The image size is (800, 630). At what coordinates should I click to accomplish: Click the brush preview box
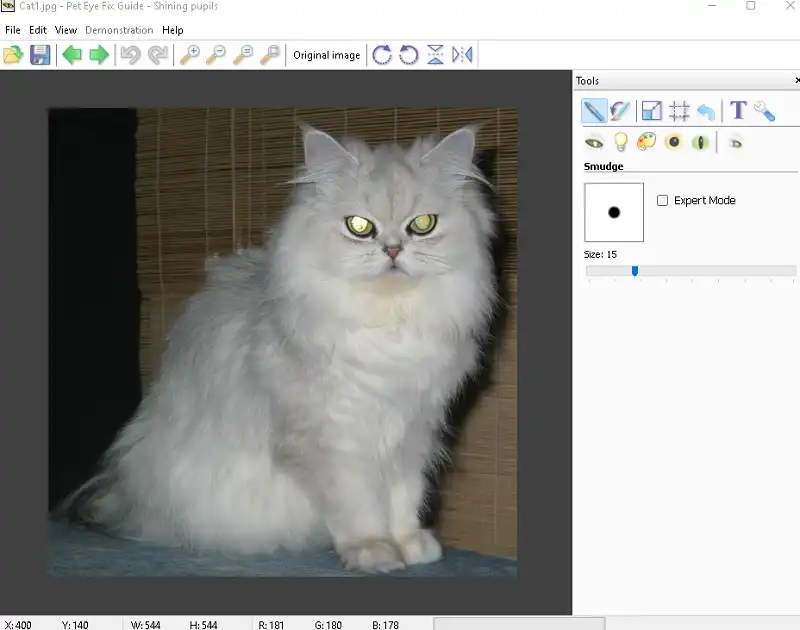tap(614, 212)
